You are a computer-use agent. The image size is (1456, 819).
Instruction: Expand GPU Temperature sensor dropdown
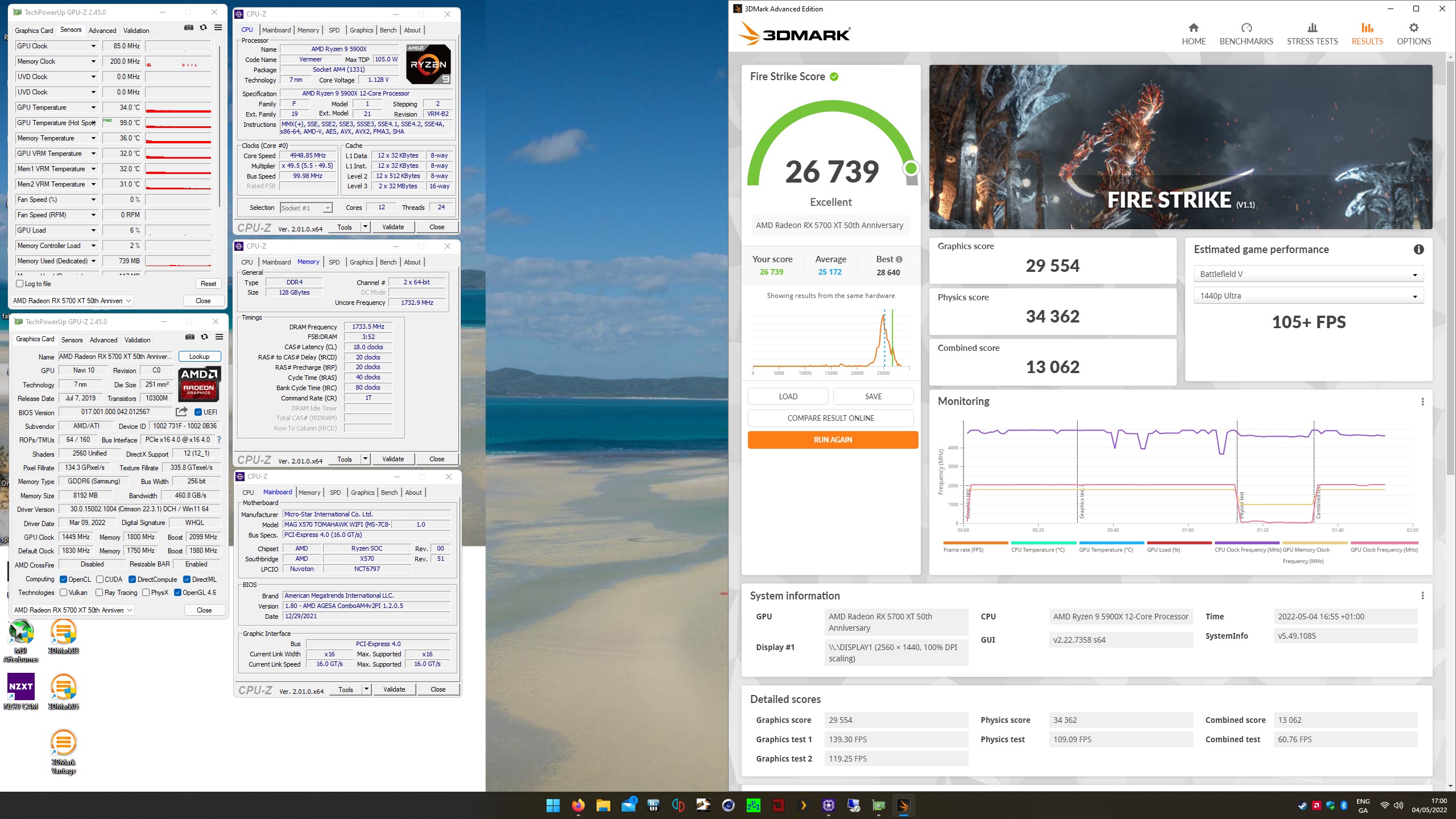click(x=93, y=107)
